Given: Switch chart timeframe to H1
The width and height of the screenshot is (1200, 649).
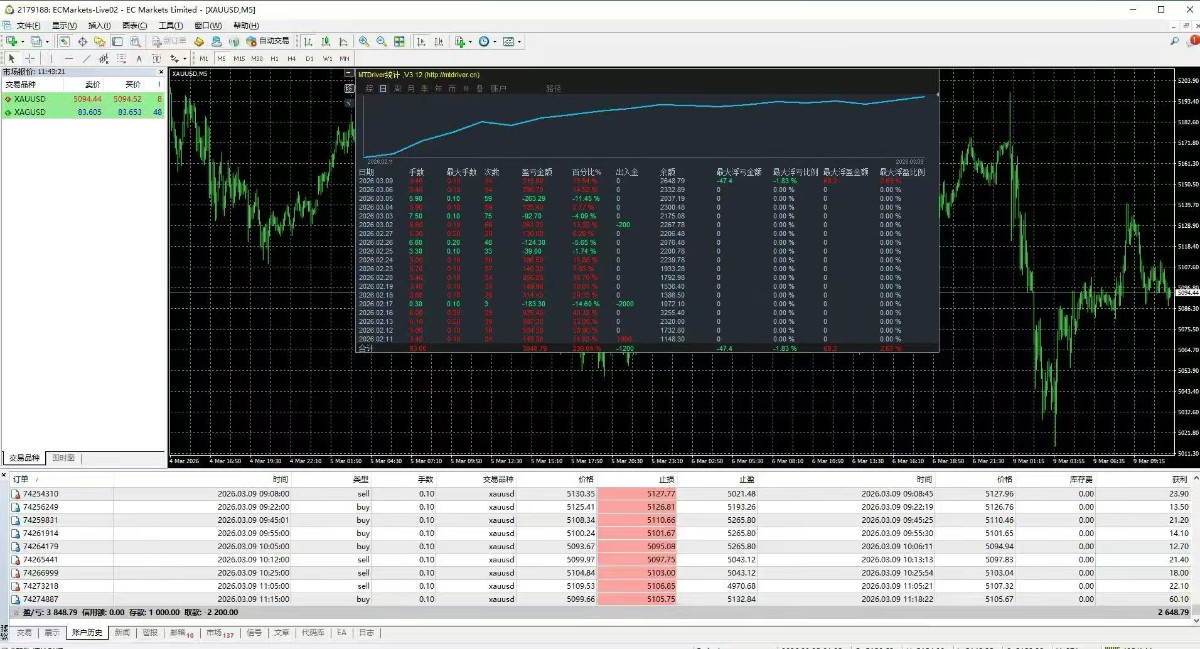Looking at the screenshot, I should click(274, 59).
